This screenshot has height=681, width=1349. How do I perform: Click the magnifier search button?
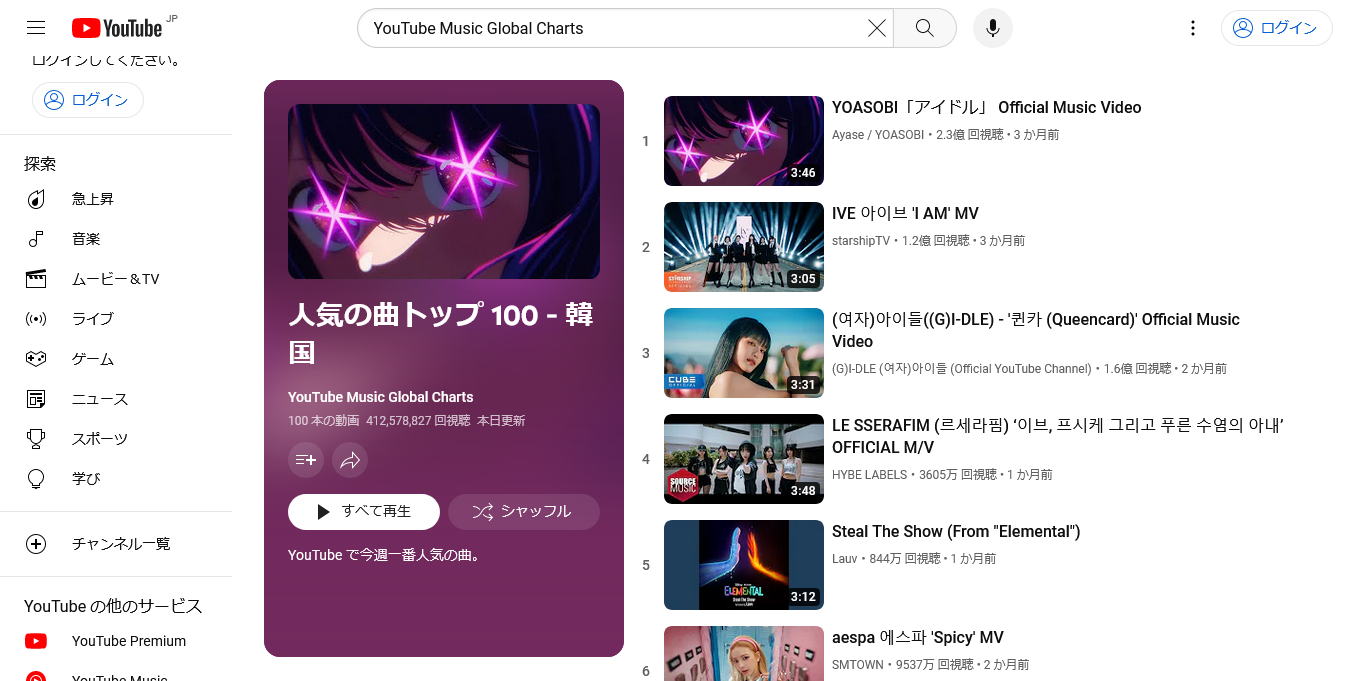[924, 28]
